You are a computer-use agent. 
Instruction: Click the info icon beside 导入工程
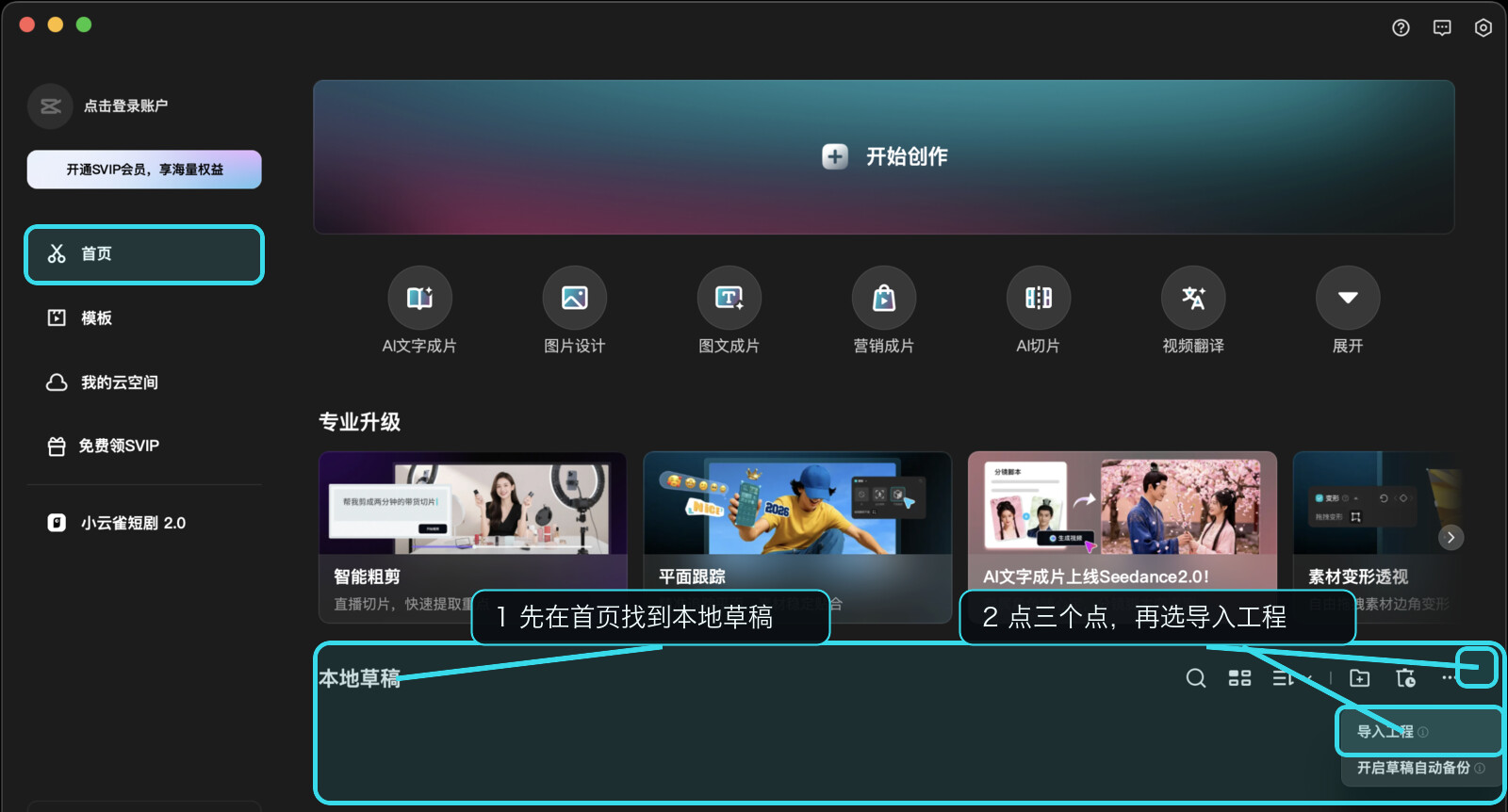[x=1423, y=732]
